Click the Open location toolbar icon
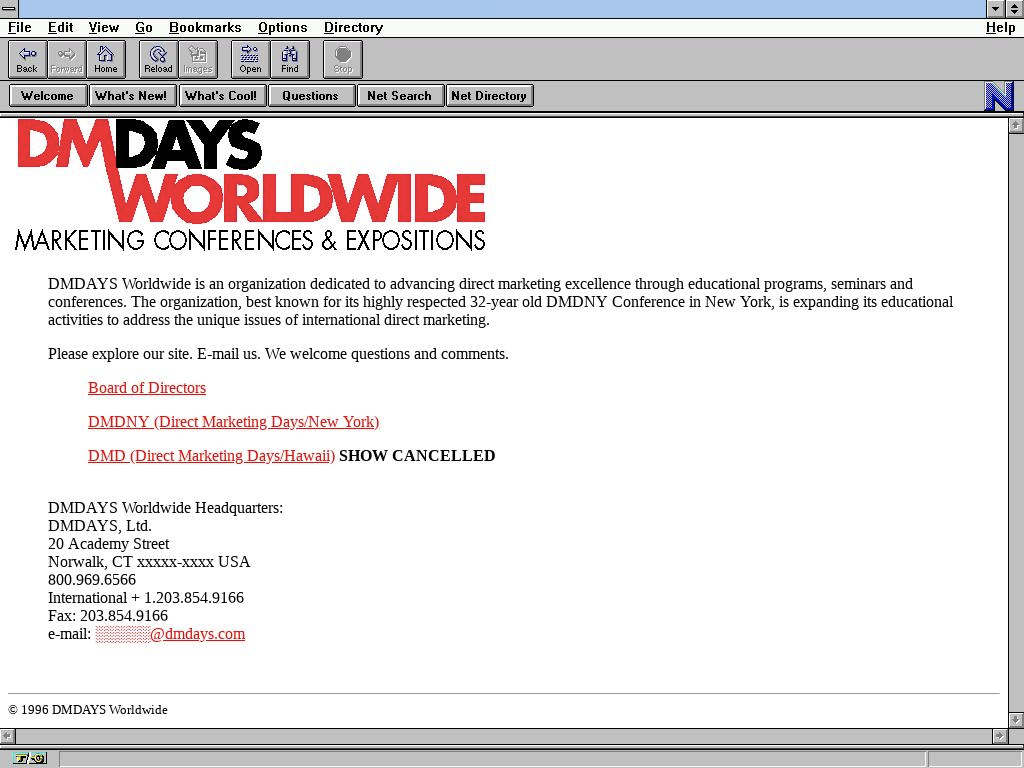1024x768 pixels. 250,59
